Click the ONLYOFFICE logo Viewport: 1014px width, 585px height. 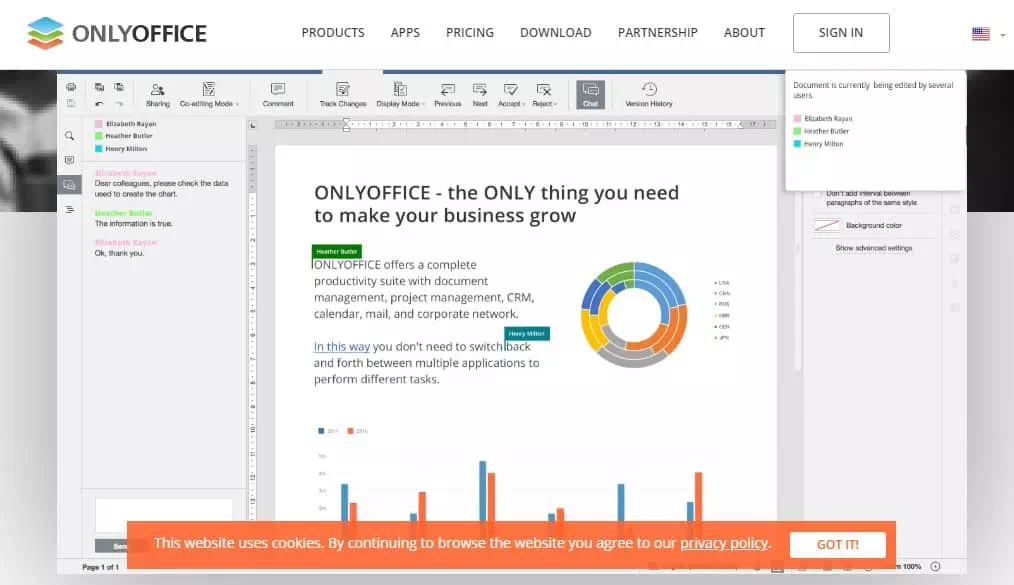pos(117,33)
